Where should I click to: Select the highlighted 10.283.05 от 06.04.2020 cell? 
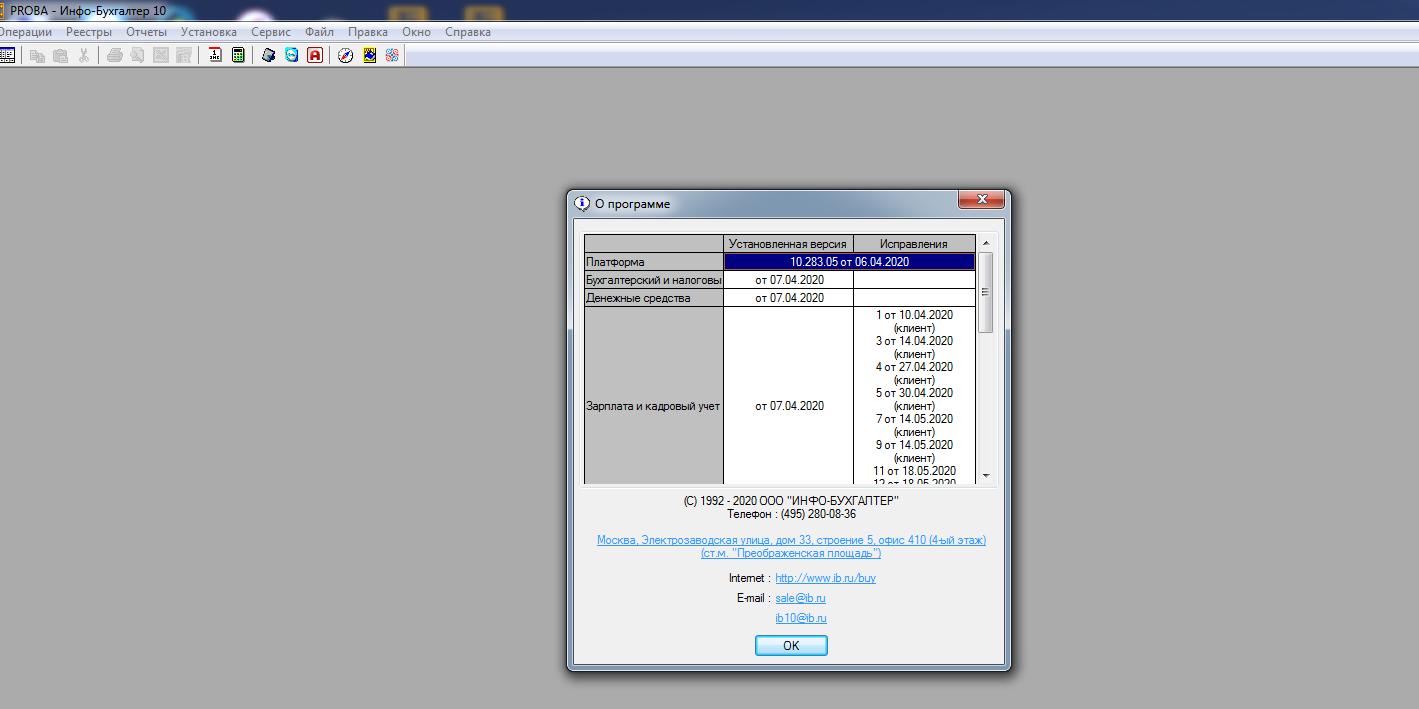(849, 262)
